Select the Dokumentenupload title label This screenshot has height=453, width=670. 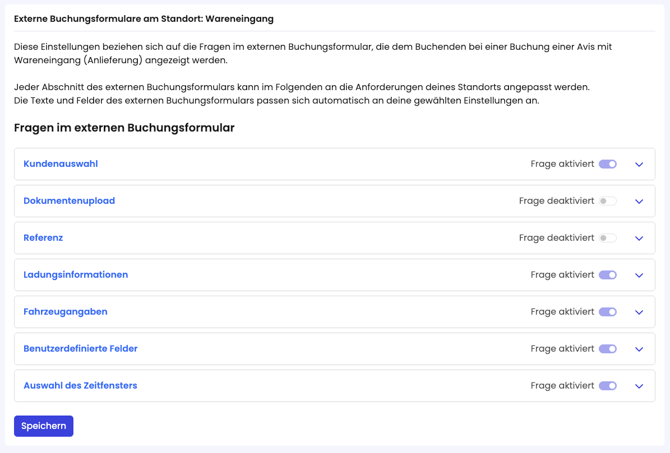coord(69,201)
